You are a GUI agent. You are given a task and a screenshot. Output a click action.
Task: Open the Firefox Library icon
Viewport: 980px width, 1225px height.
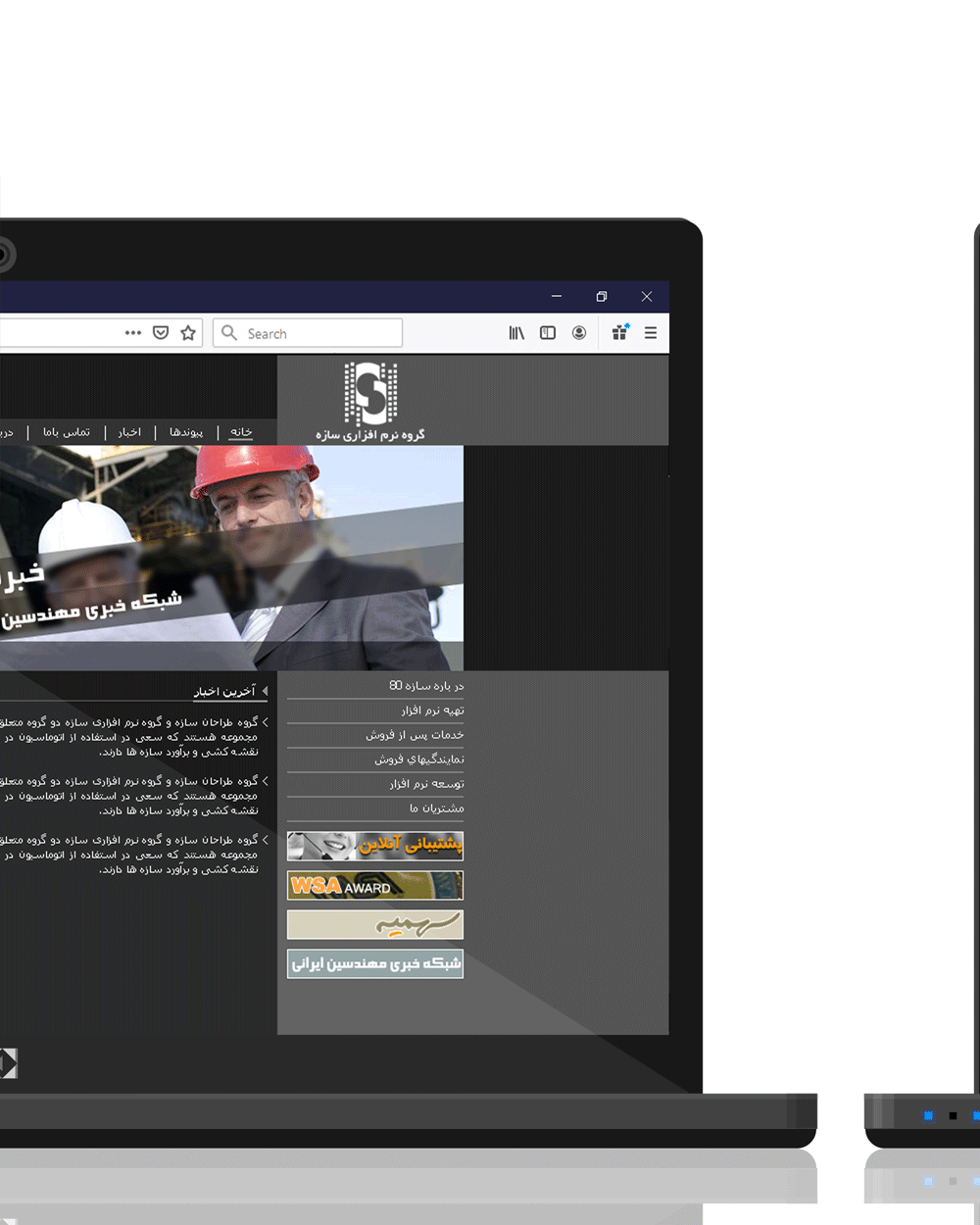(516, 333)
